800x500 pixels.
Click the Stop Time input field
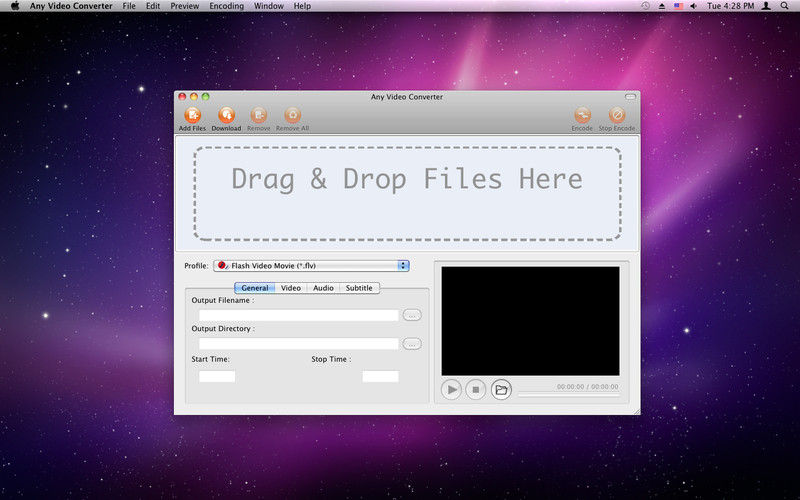[x=380, y=376]
